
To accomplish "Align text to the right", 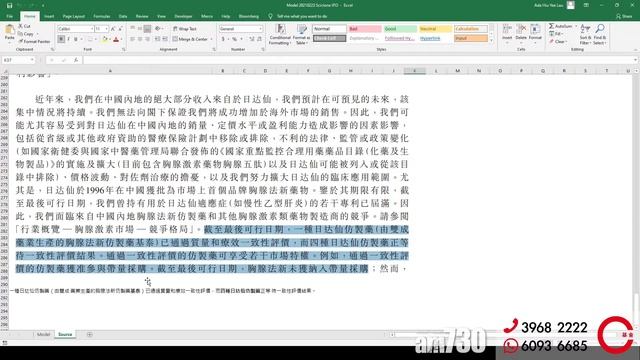I will 147,39.
